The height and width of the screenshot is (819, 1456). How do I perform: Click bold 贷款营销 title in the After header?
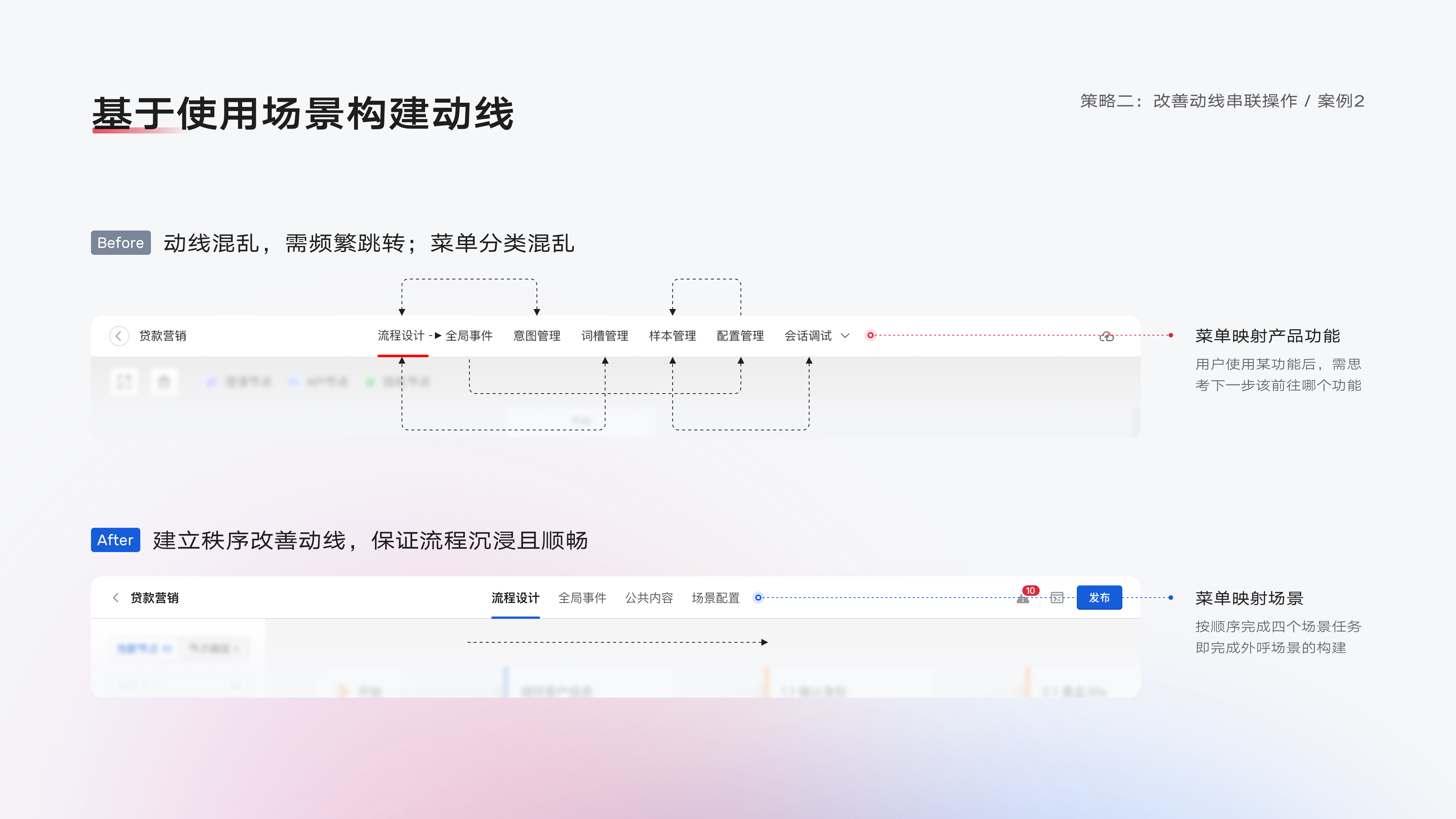(x=154, y=598)
